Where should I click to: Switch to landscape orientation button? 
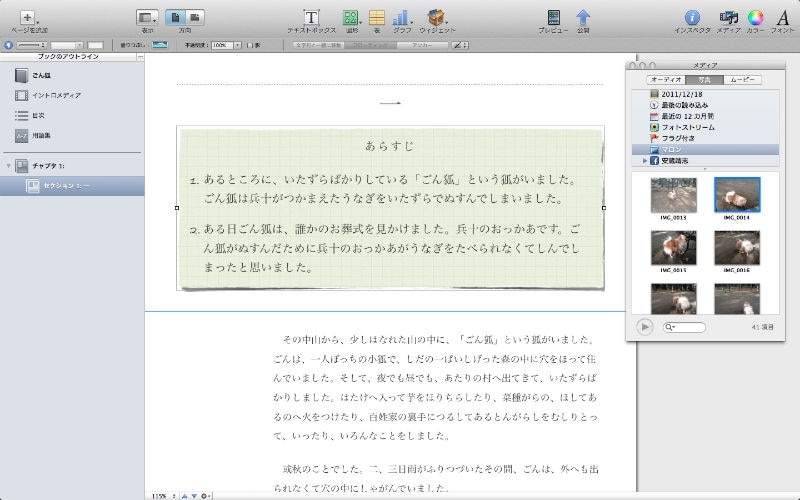[x=194, y=17]
